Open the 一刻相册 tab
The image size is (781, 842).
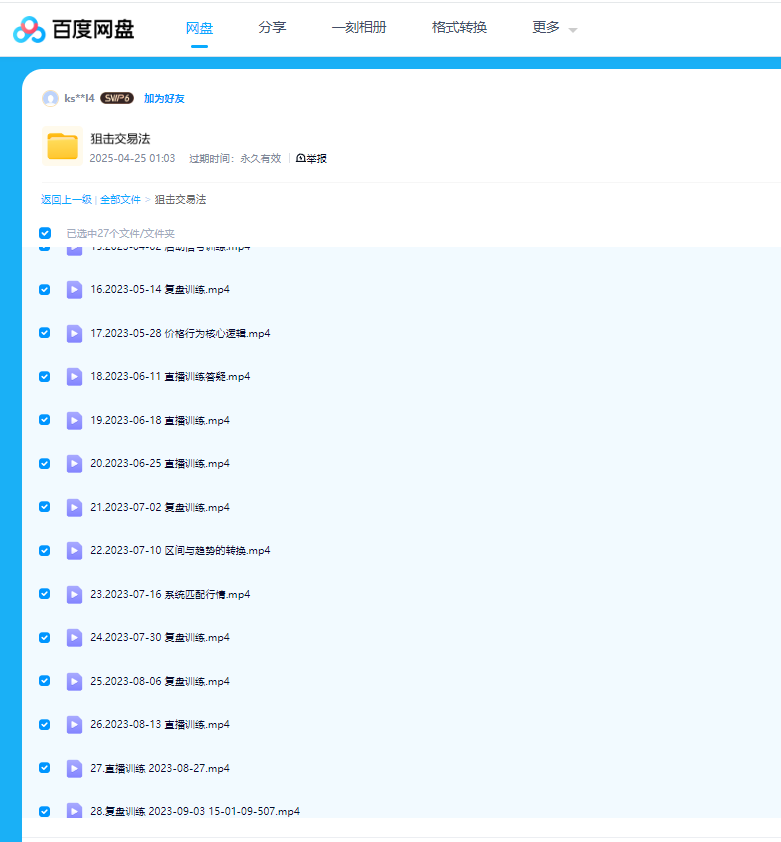pyautogui.click(x=359, y=28)
